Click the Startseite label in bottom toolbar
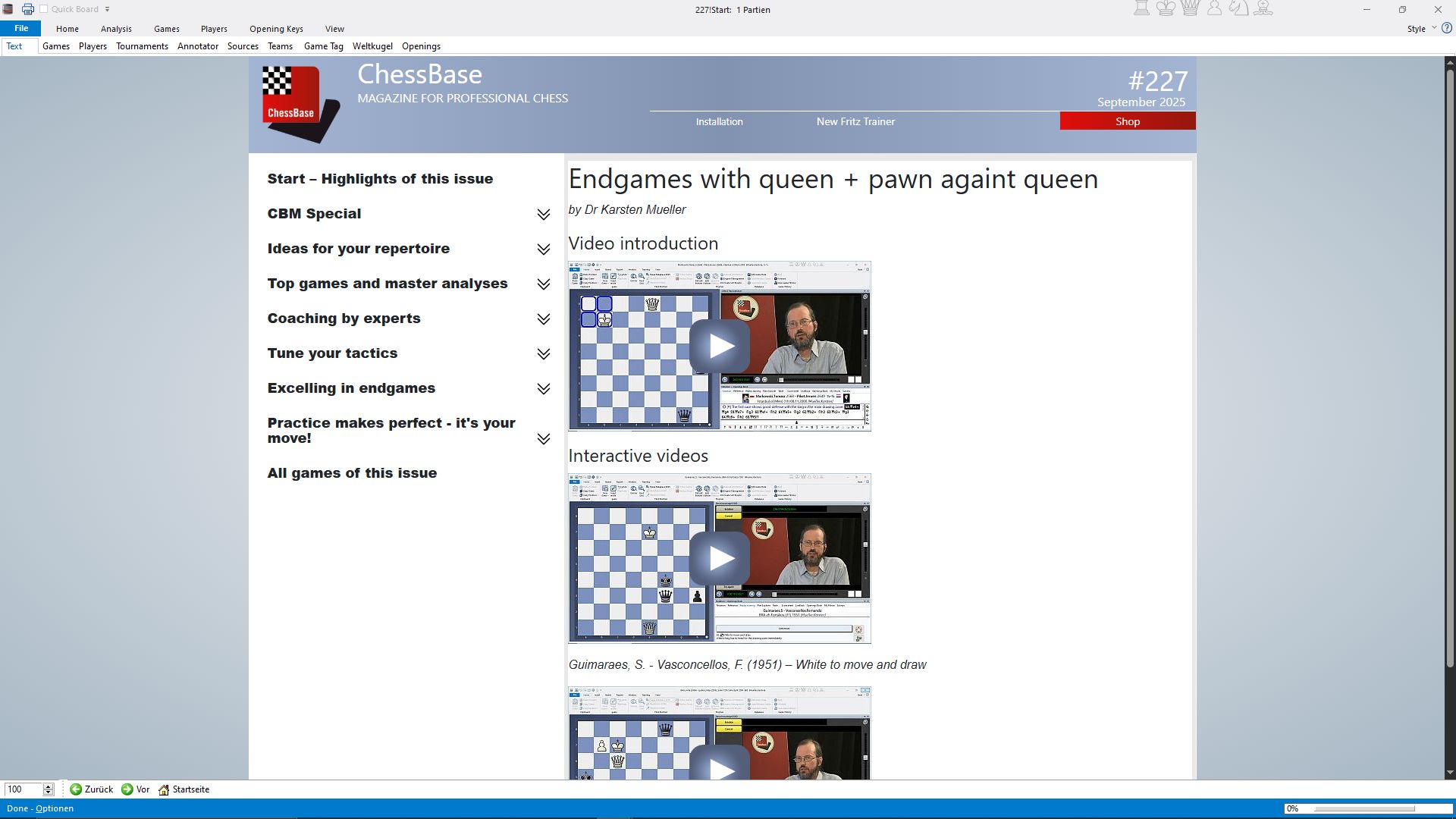 [x=190, y=789]
